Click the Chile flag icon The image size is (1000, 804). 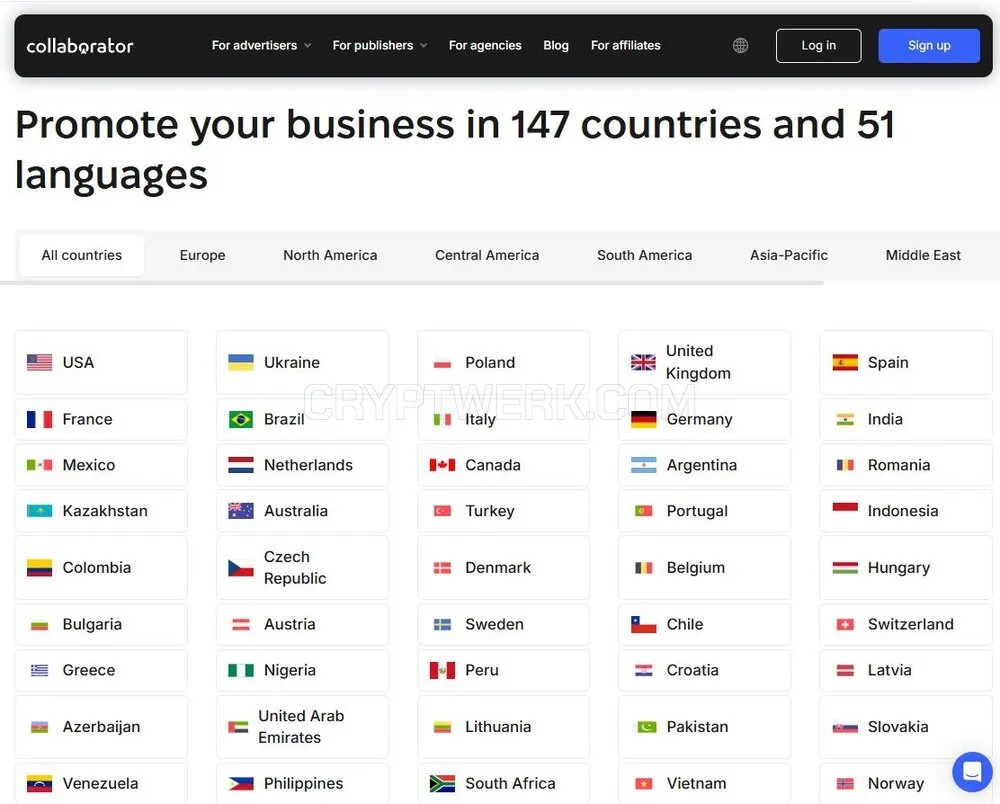coord(643,624)
